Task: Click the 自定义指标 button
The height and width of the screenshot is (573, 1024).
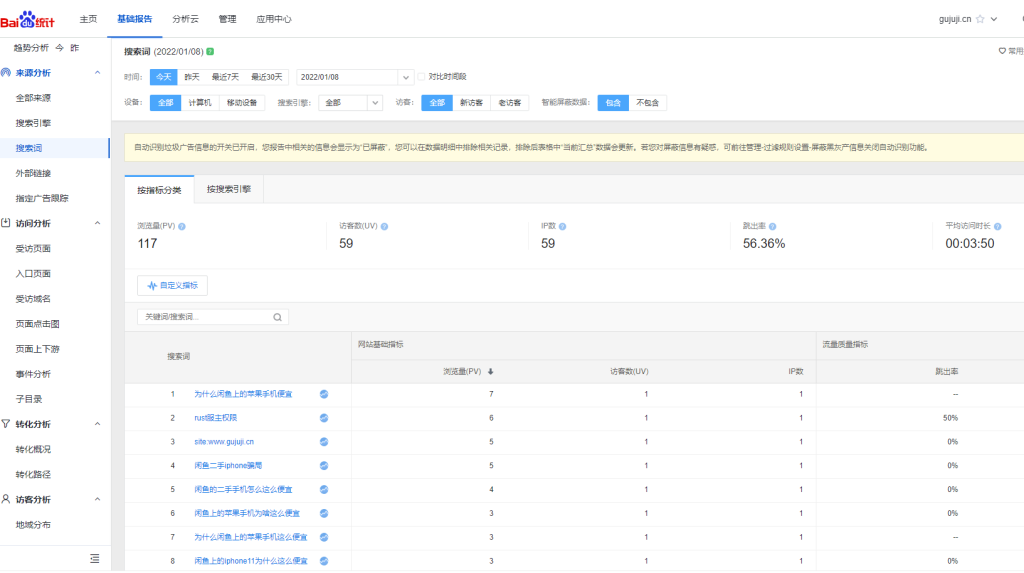Action: 172,286
